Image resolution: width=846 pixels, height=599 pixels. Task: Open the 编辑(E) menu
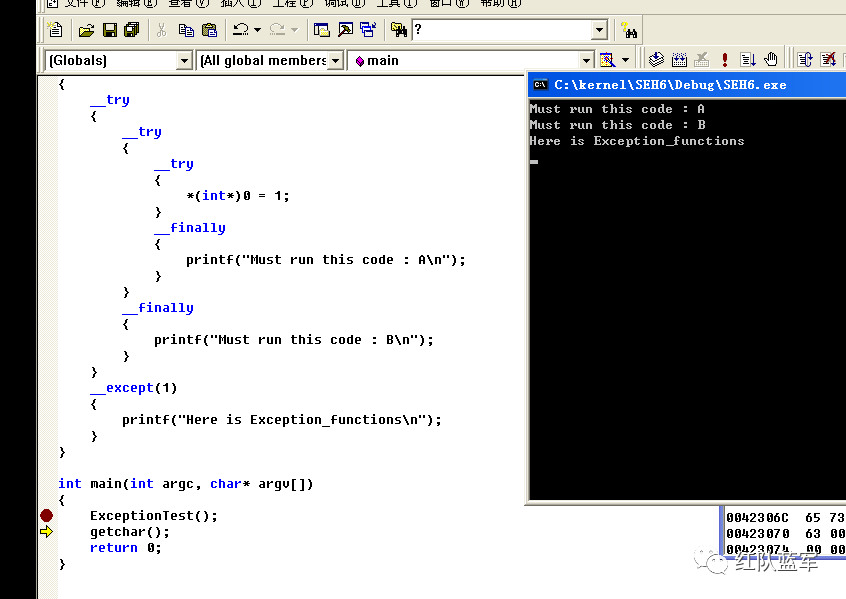point(137,3)
